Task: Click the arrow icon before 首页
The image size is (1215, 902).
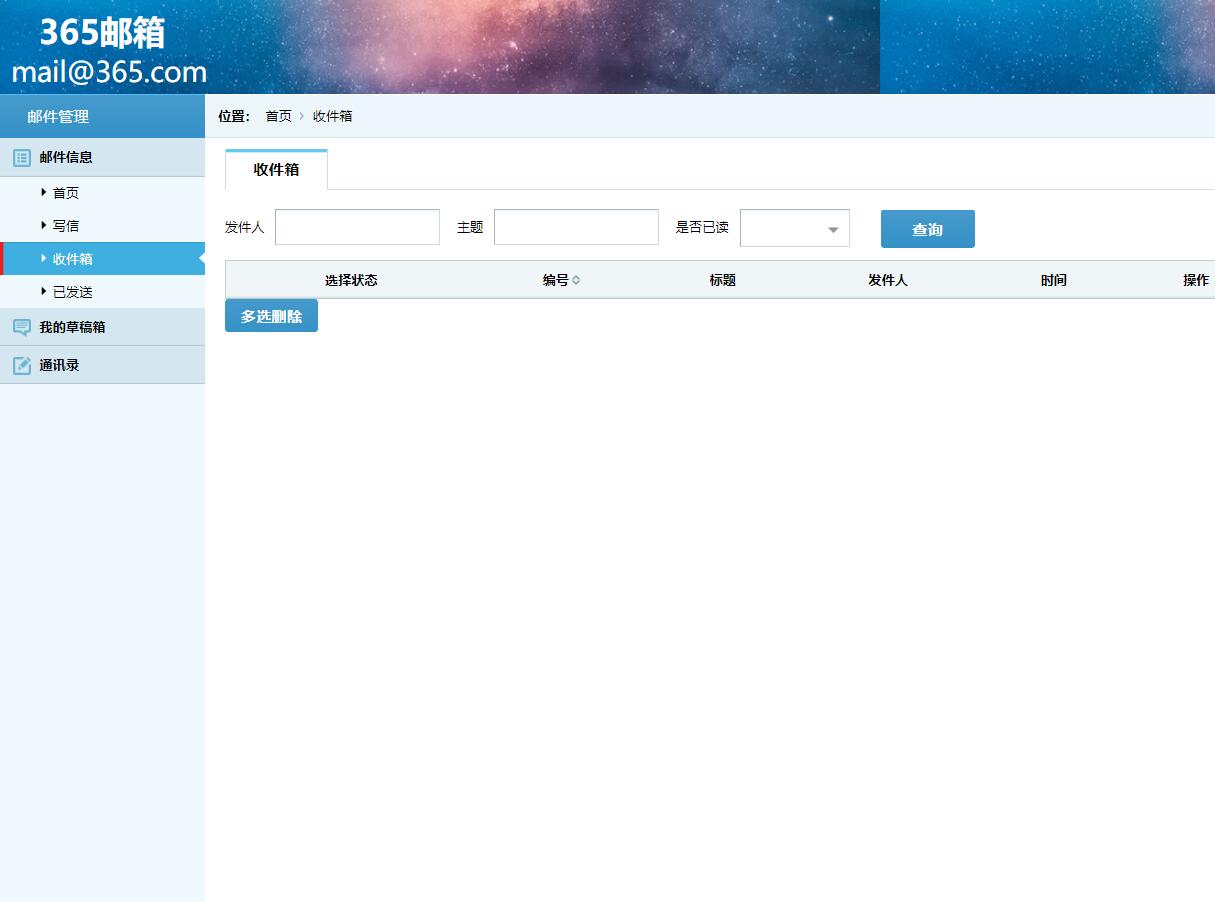Action: (x=44, y=192)
